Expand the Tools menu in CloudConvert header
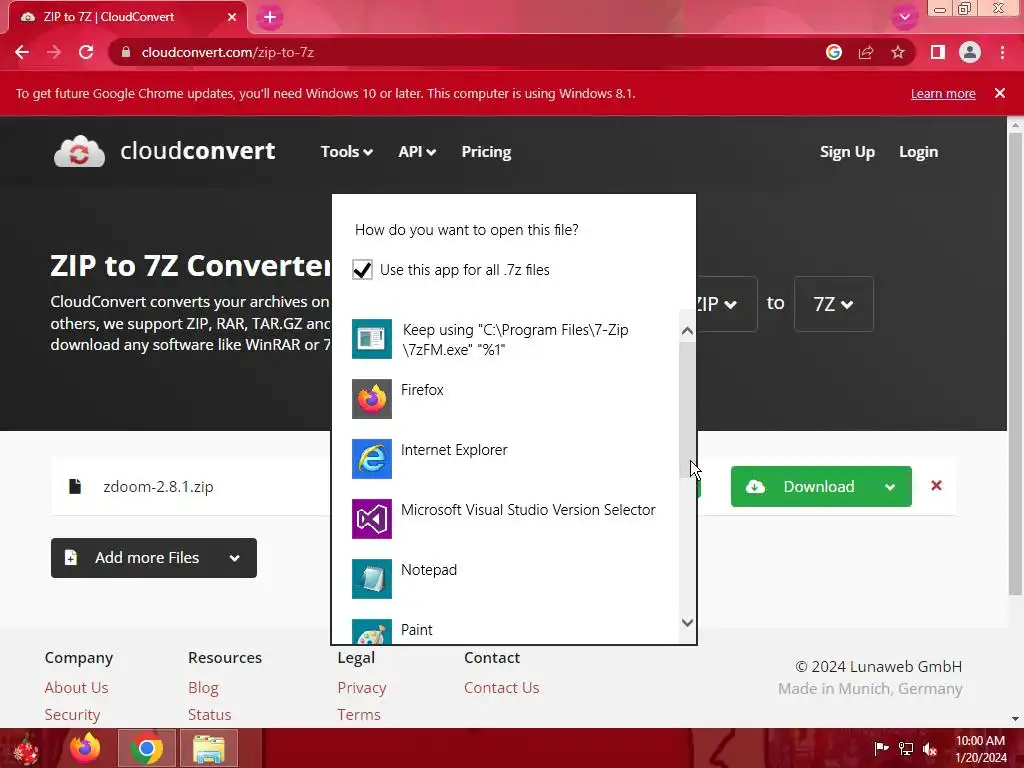Image resolution: width=1024 pixels, height=768 pixels. pos(346,152)
